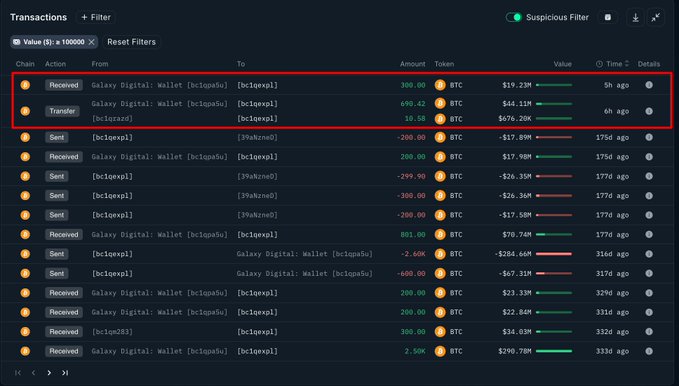
Task: Click the Received badge in the 5h ago row
Action: coord(64,85)
